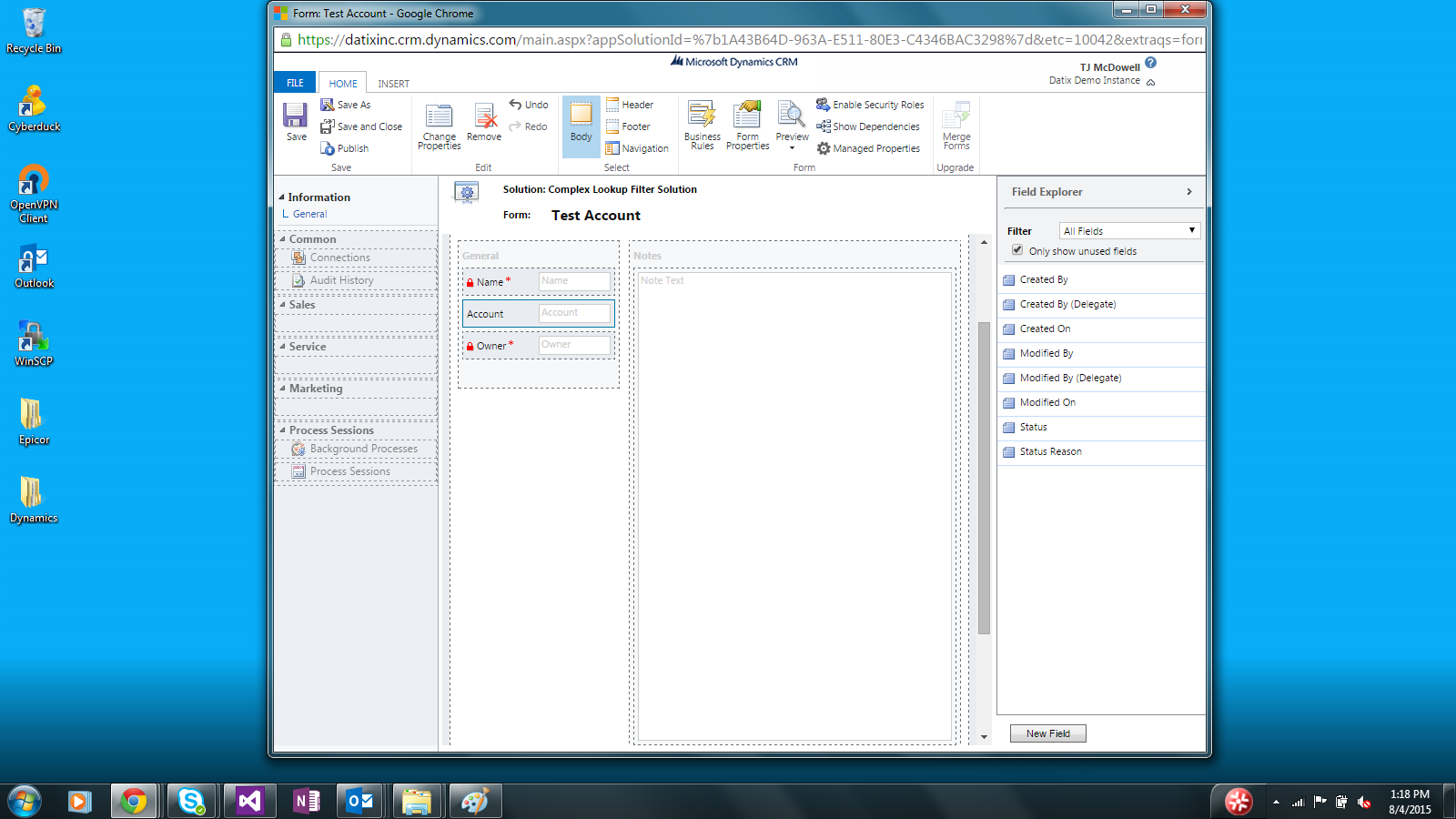
Task: Select the Created On field
Action: tap(1101, 329)
